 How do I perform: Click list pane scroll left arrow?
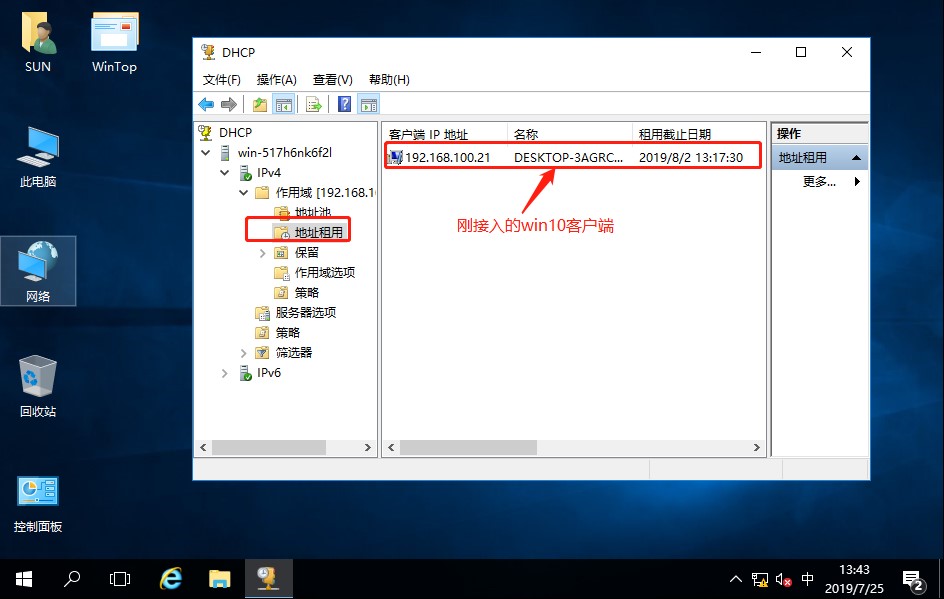pos(391,447)
